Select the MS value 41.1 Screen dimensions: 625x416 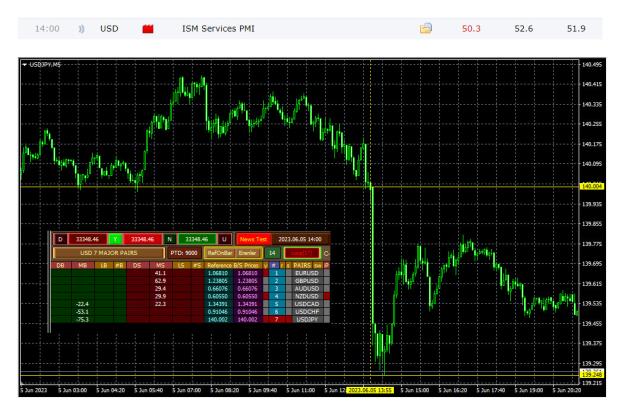(160, 273)
